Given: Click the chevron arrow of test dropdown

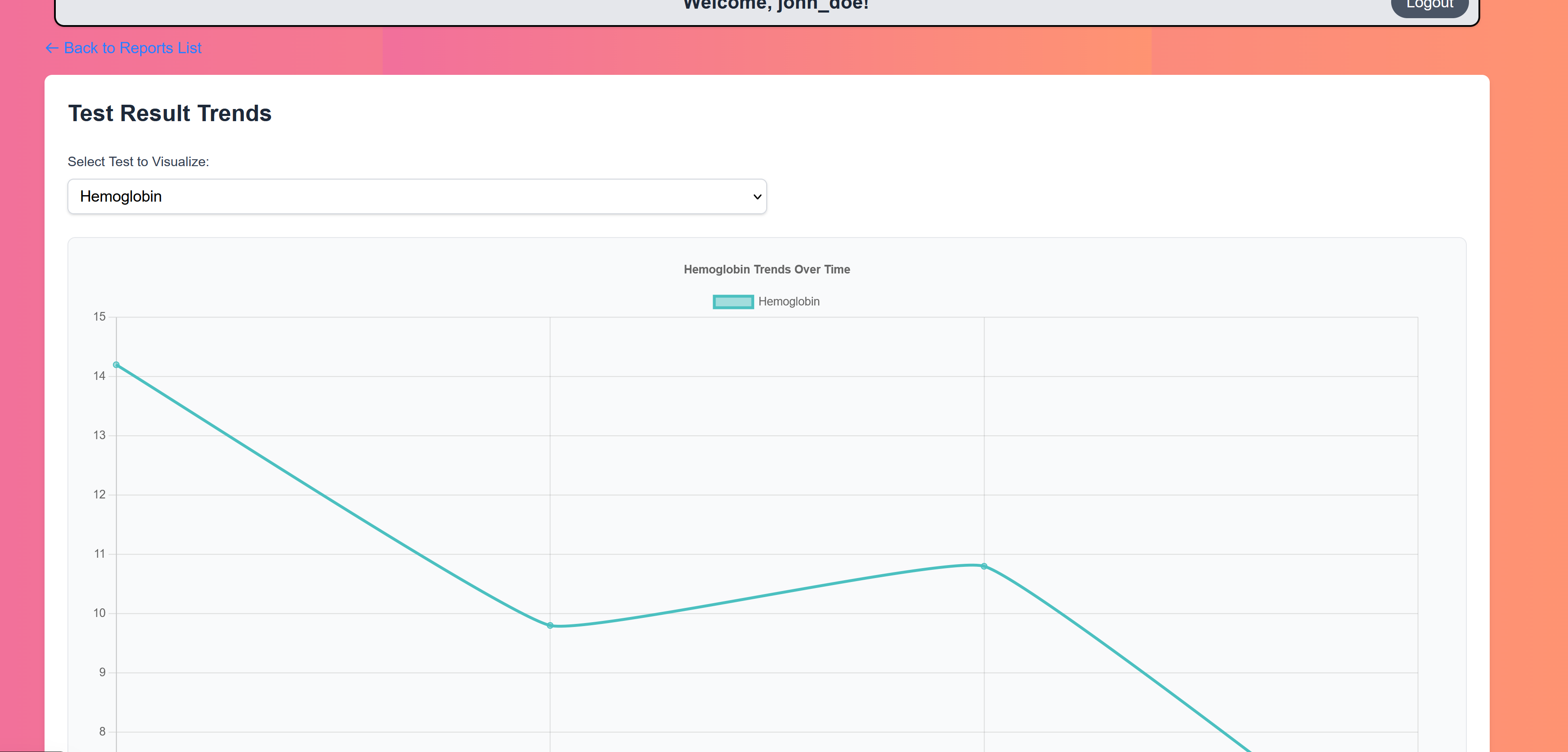Looking at the screenshot, I should pos(757,197).
